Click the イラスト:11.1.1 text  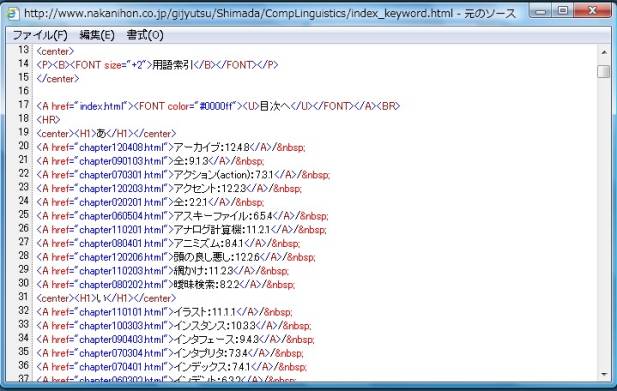point(205,312)
